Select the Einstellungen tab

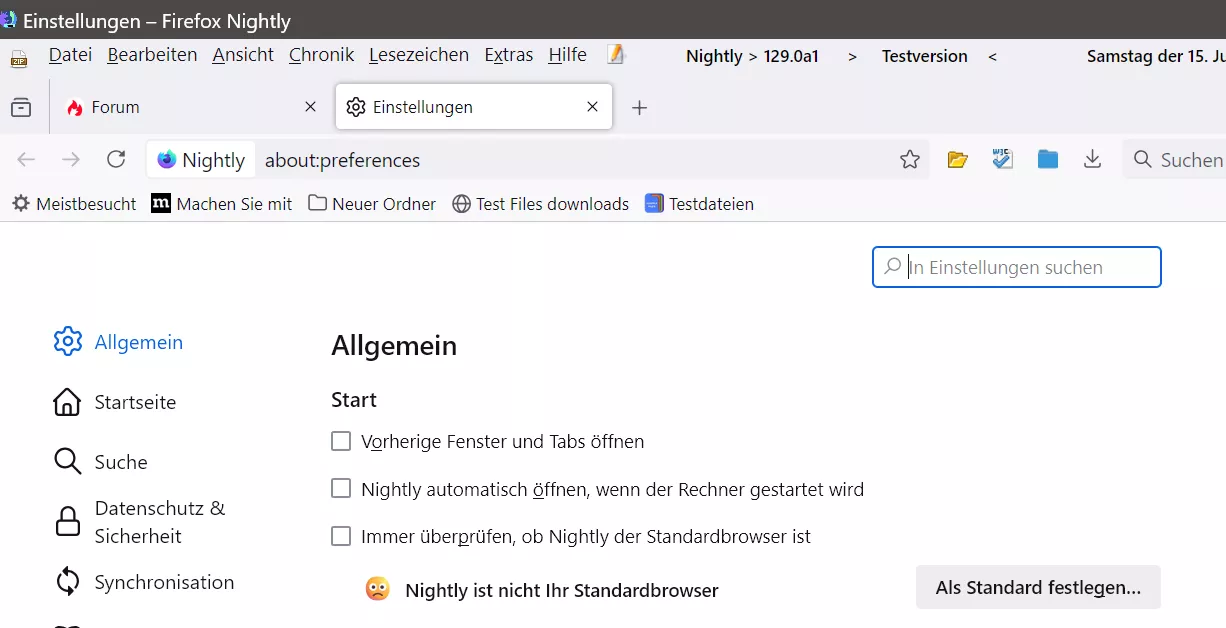click(473, 107)
